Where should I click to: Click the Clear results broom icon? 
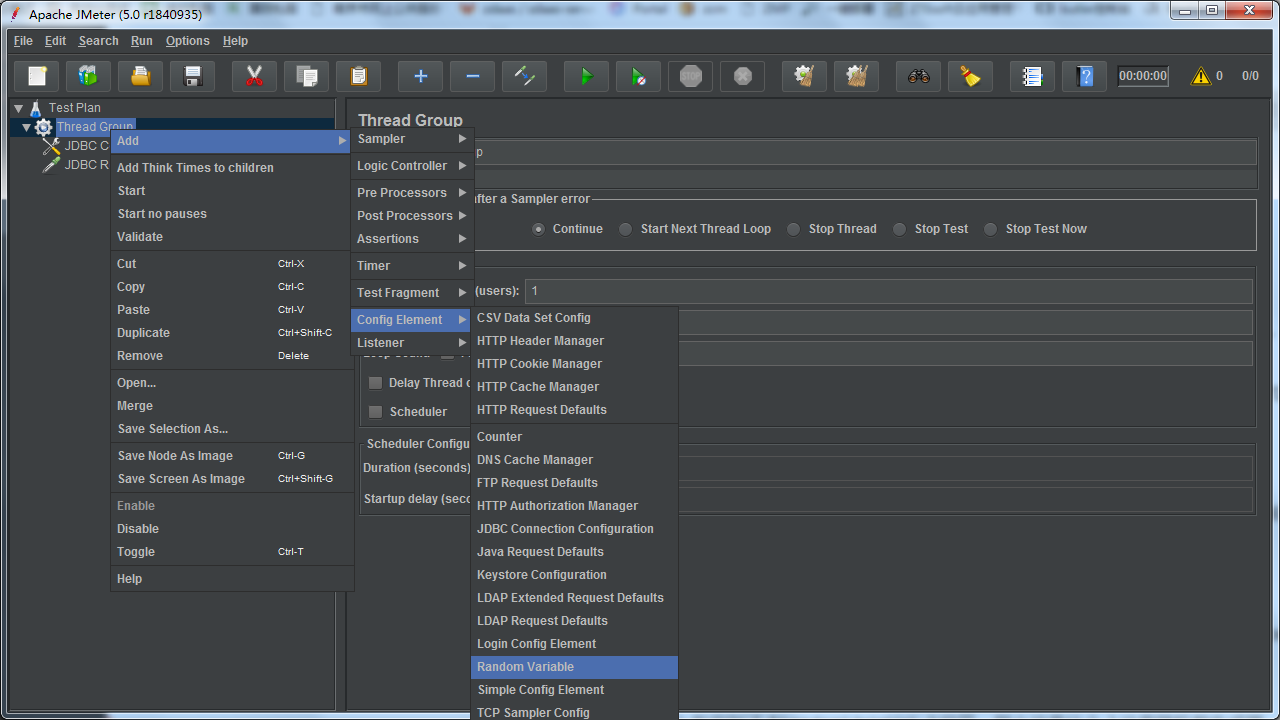tap(804, 76)
